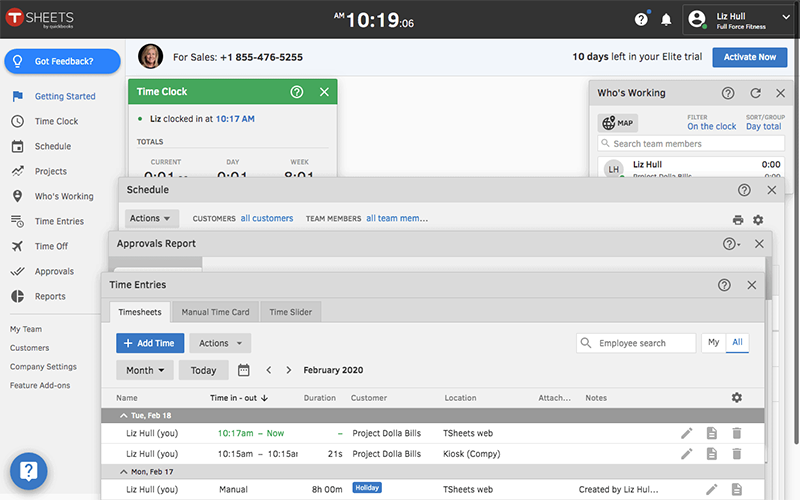The width and height of the screenshot is (800, 500).
Task: Open Projects in sidebar
Action: tap(39, 171)
